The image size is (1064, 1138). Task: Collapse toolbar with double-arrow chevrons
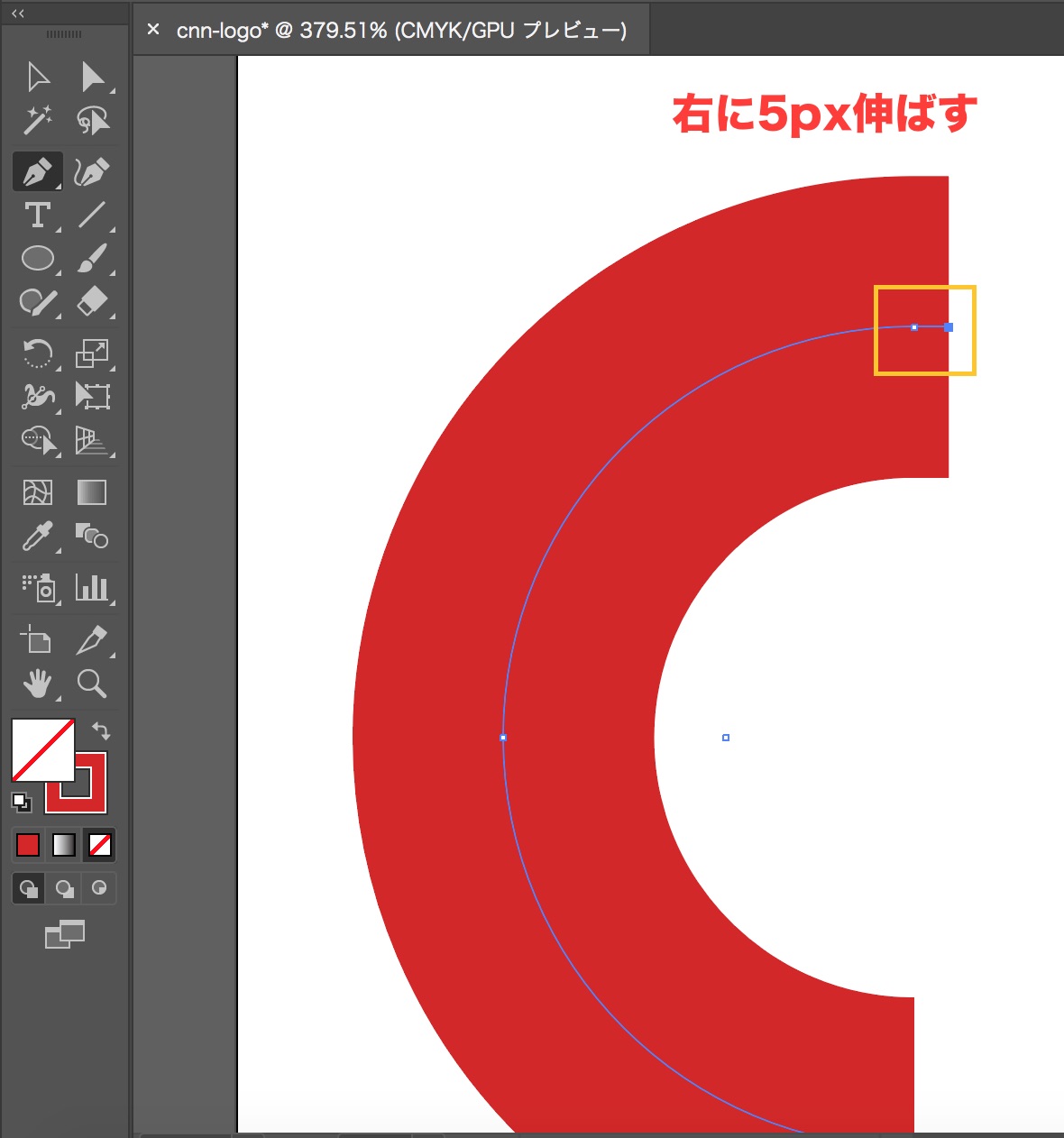(18, 13)
